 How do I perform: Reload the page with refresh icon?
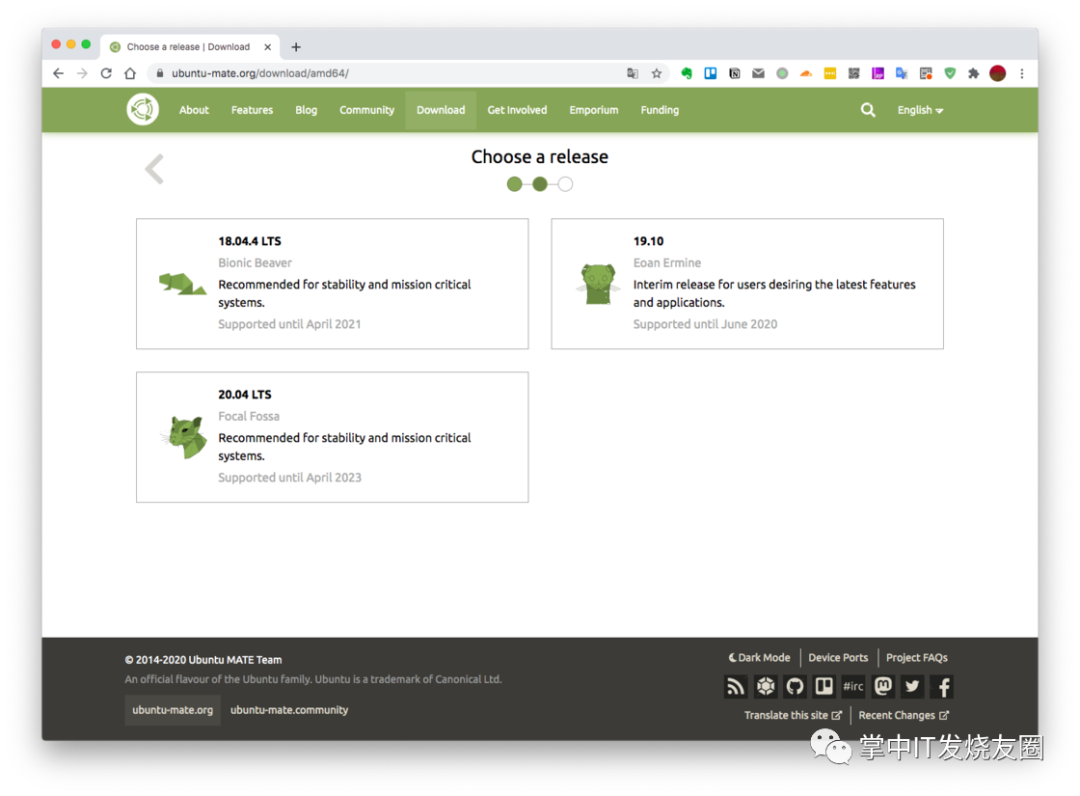[x=106, y=73]
